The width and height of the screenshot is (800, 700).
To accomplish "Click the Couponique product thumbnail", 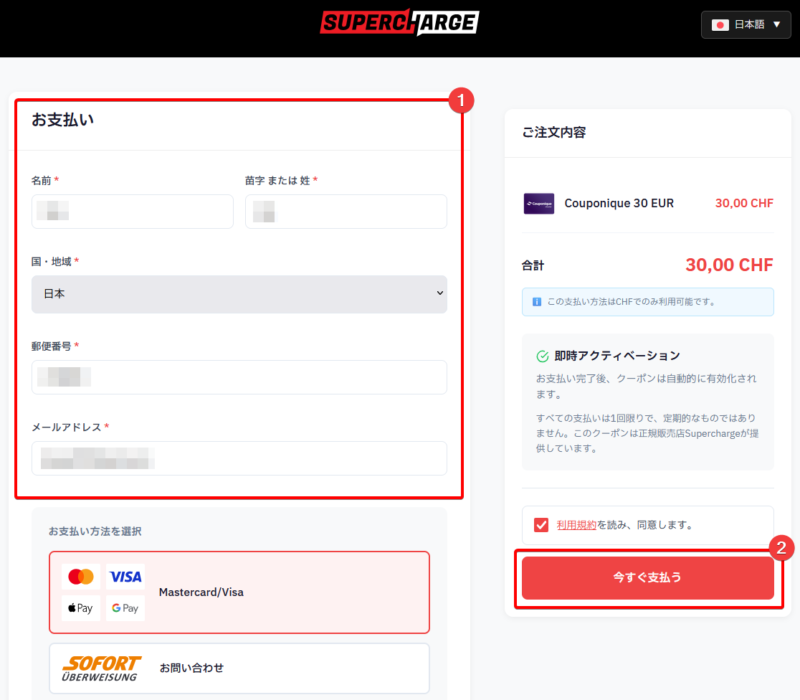I will [x=538, y=203].
